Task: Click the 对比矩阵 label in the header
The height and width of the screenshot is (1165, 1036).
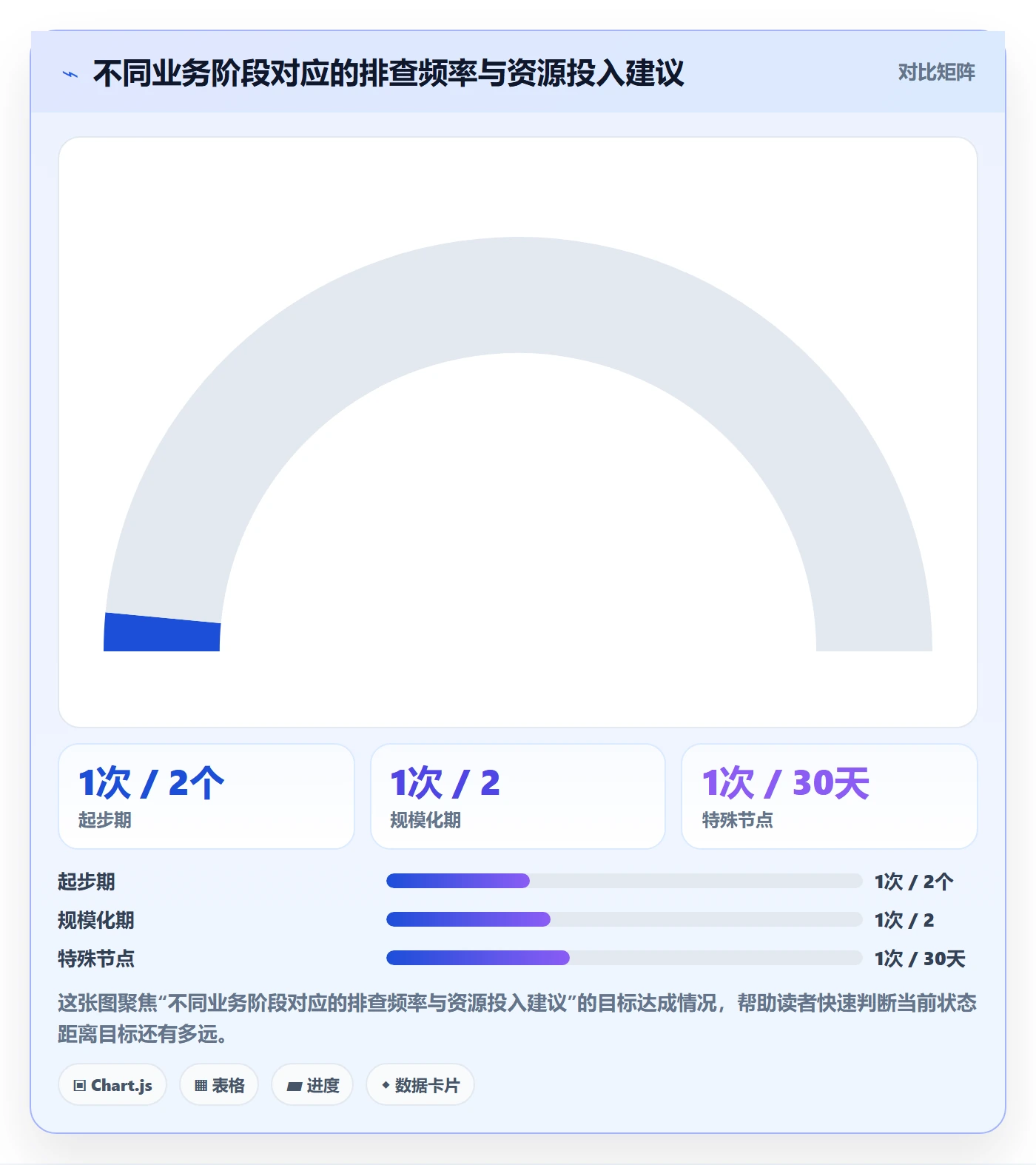Action: pos(936,73)
